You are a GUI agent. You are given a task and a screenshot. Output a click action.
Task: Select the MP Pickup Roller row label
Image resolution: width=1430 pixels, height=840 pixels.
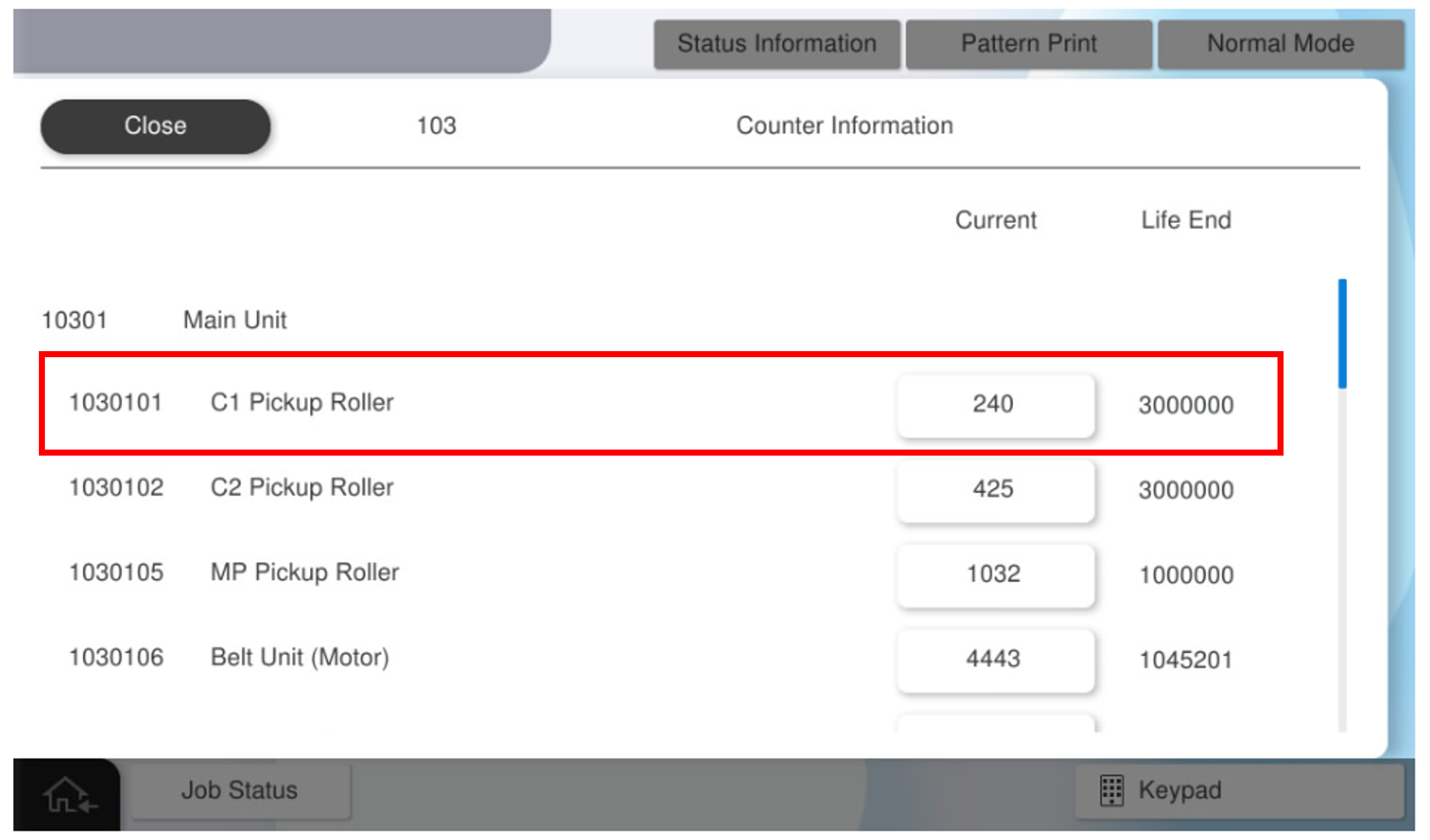305,574
